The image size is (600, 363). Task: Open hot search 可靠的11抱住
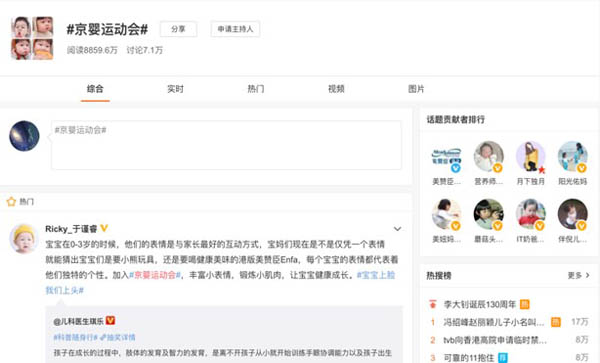(x=469, y=358)
